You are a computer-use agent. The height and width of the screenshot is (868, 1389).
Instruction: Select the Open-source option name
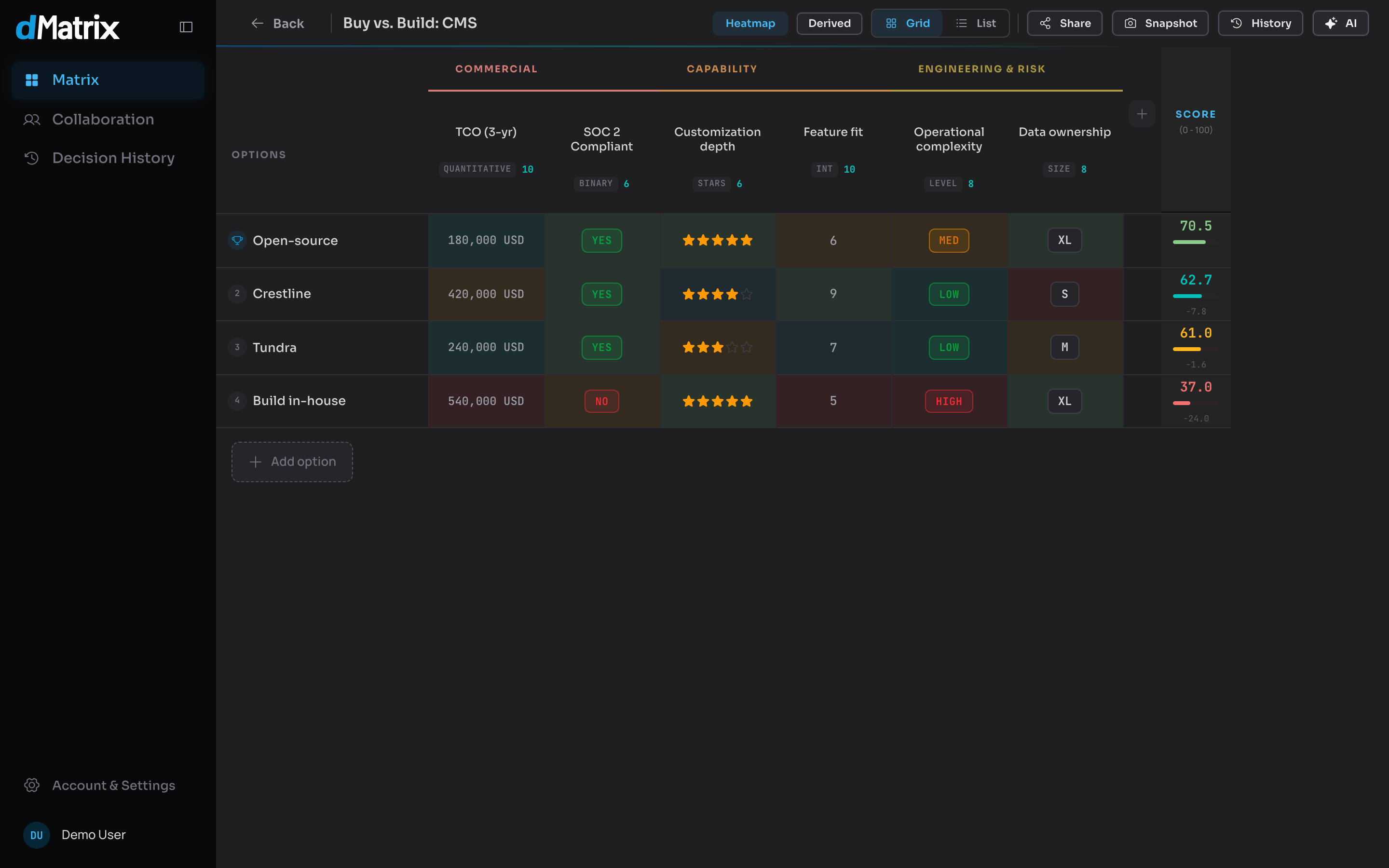pyautogui.click(x=295, y=241)
